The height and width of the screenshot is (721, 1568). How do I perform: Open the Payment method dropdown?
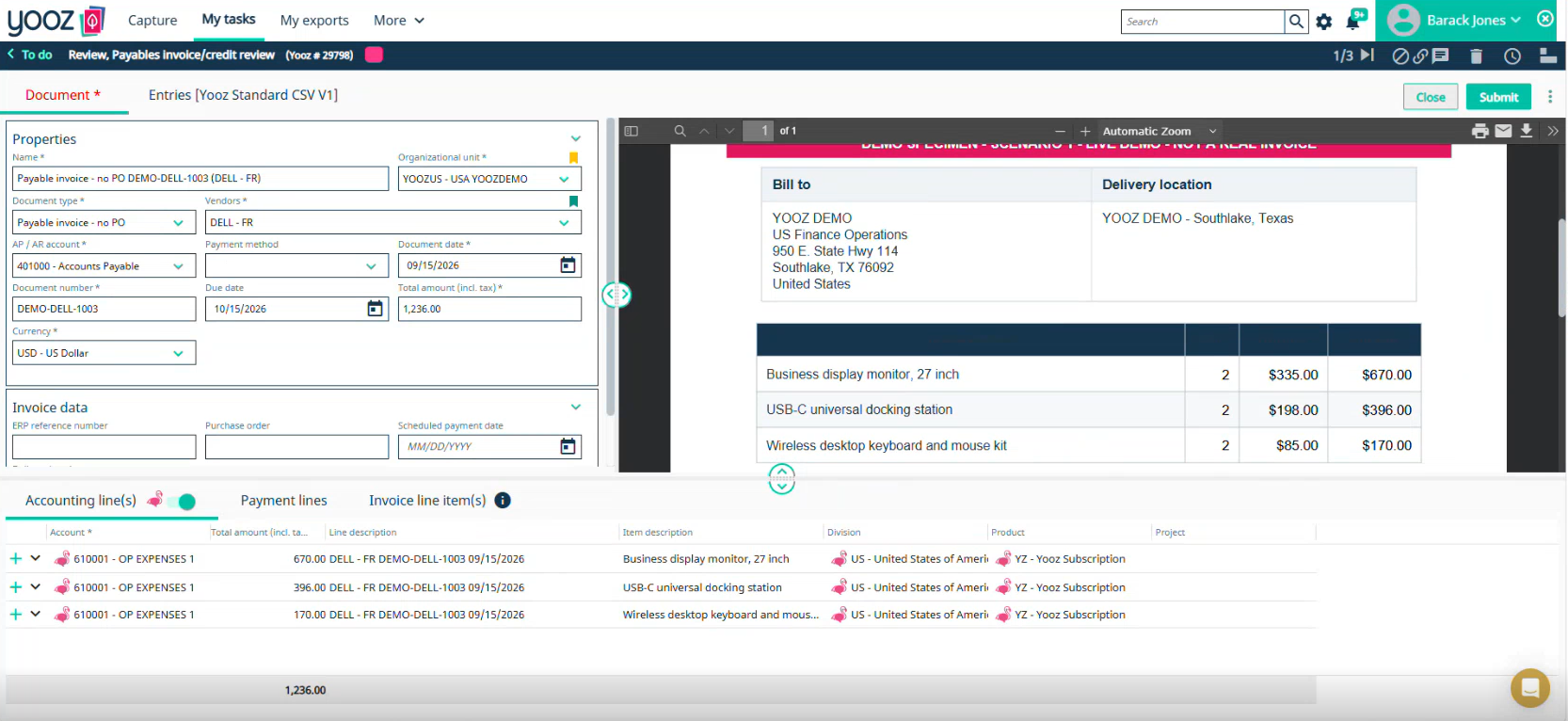tap(296, 266)
